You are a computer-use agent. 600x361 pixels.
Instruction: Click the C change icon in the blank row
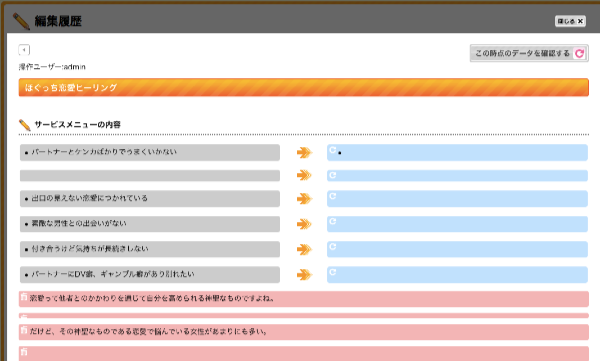[x=333, y=175]
